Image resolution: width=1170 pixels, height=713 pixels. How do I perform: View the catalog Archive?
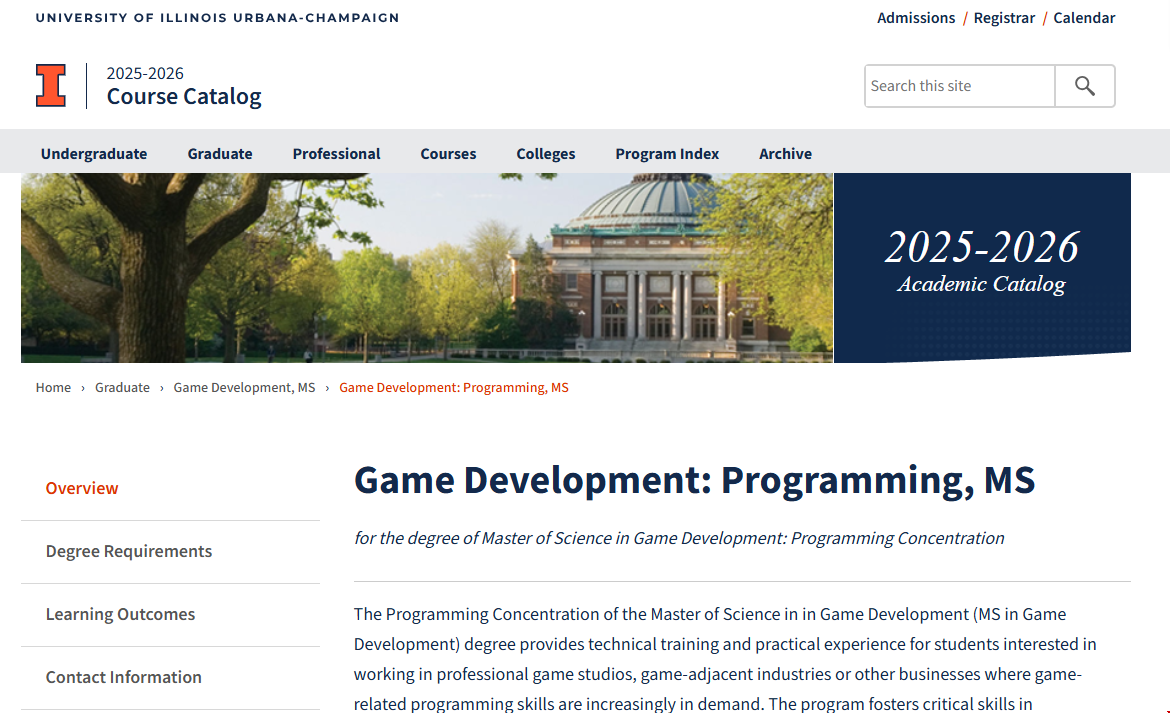(x=785, y=153)
